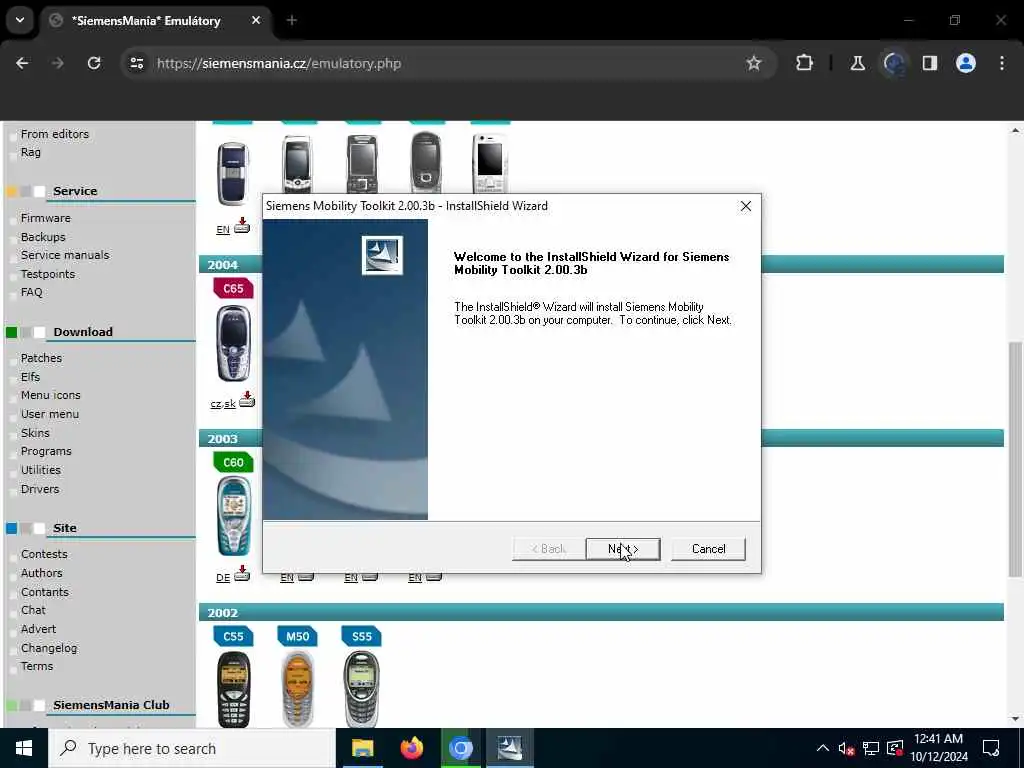Click the C60 phone image
This screenshot has width=1024, height=768.
tap(233, 516)
